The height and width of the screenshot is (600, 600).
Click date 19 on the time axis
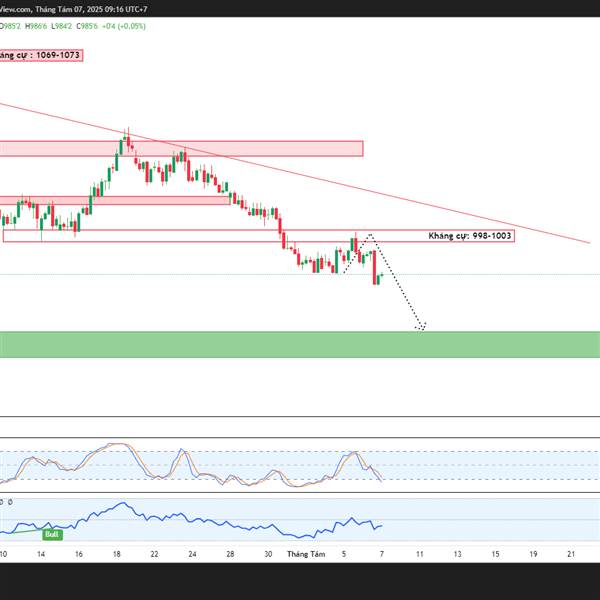coord(533,554)
